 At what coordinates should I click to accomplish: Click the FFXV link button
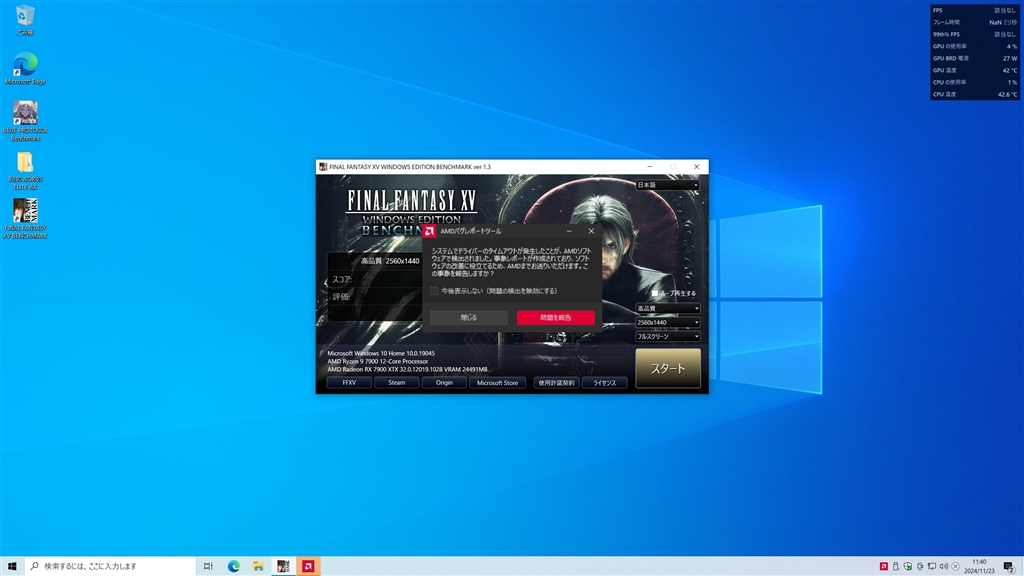tap(349, 383)
